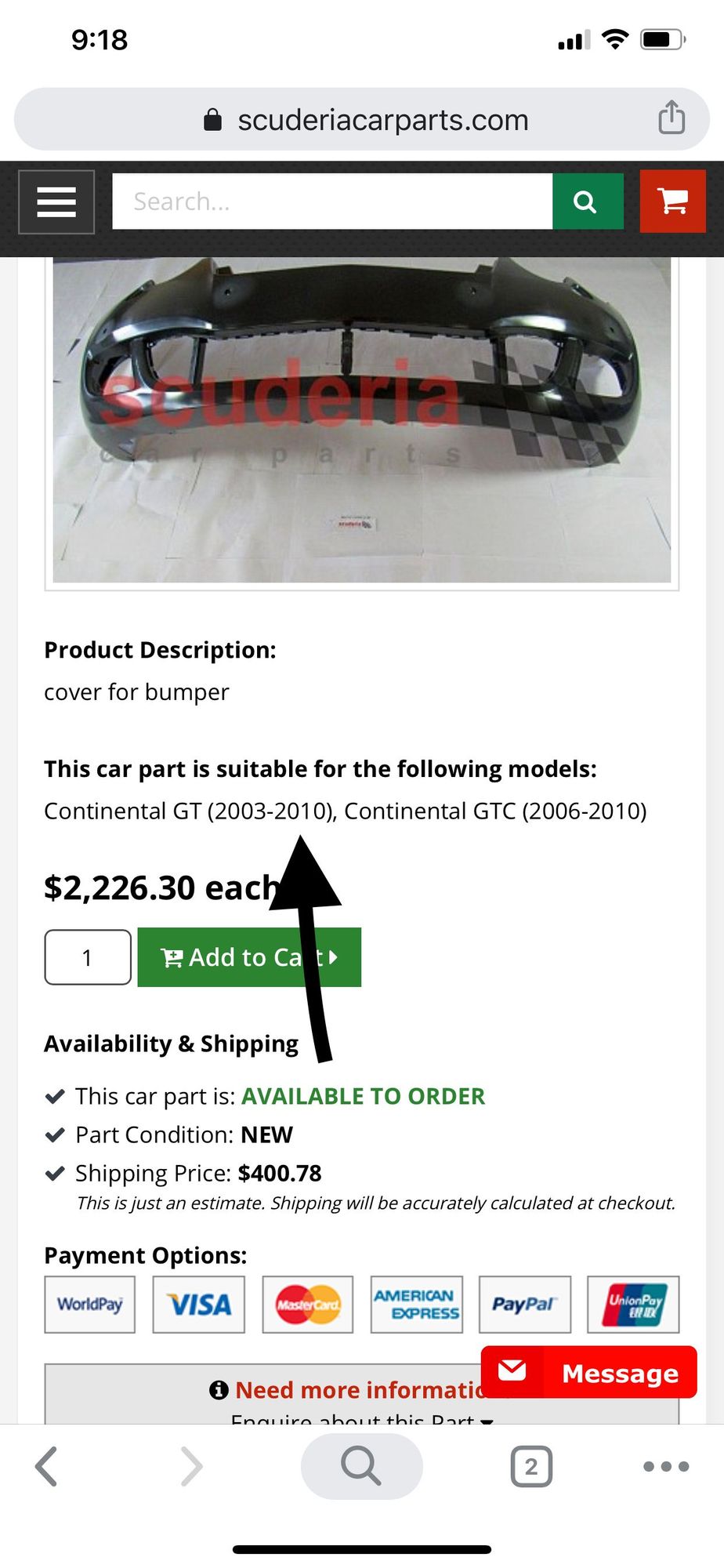
Task: Open the red shopping cart
Action: pyautogui.click(x=673, y=202)
